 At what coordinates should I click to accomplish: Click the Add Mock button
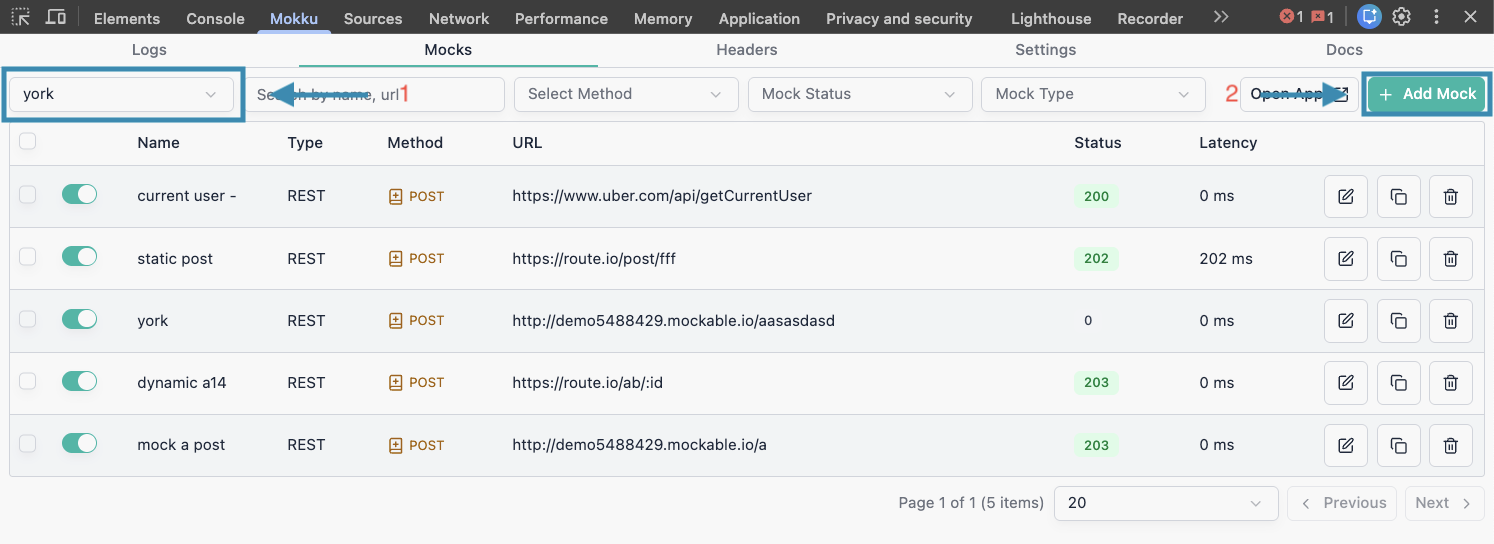[1427, 94]
